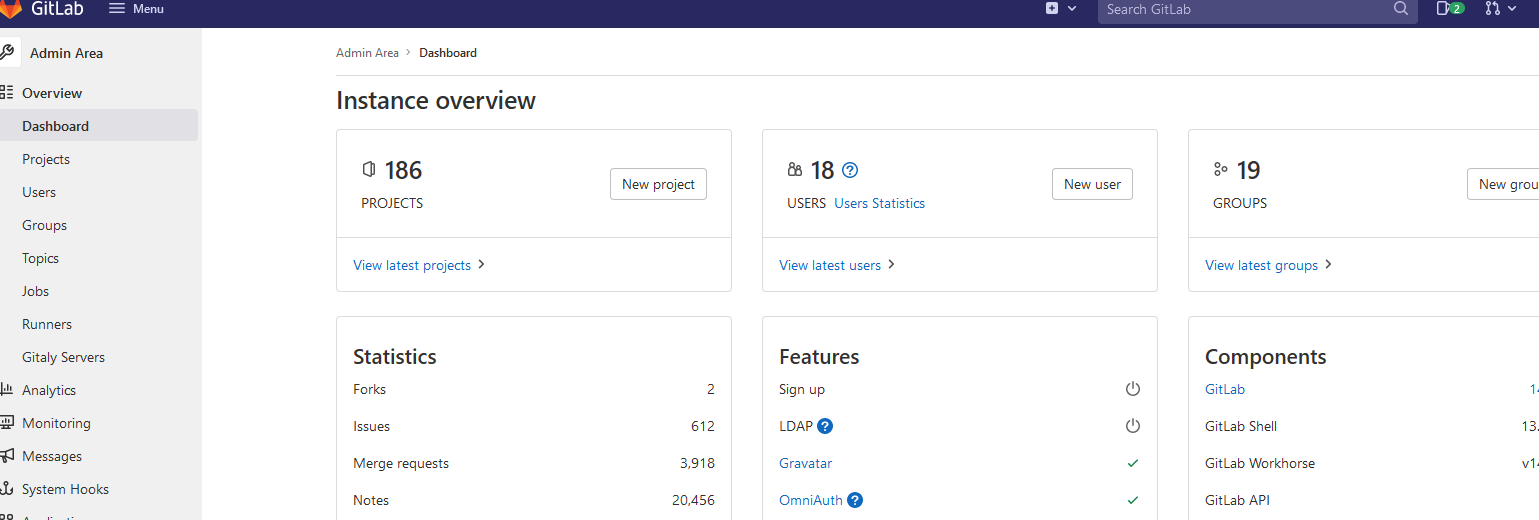Click the Gravatar enabled checkmark

point(1132,463)
